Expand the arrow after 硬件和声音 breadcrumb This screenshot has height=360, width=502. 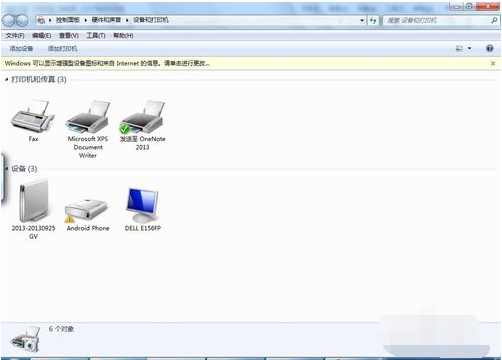point(127,20)
